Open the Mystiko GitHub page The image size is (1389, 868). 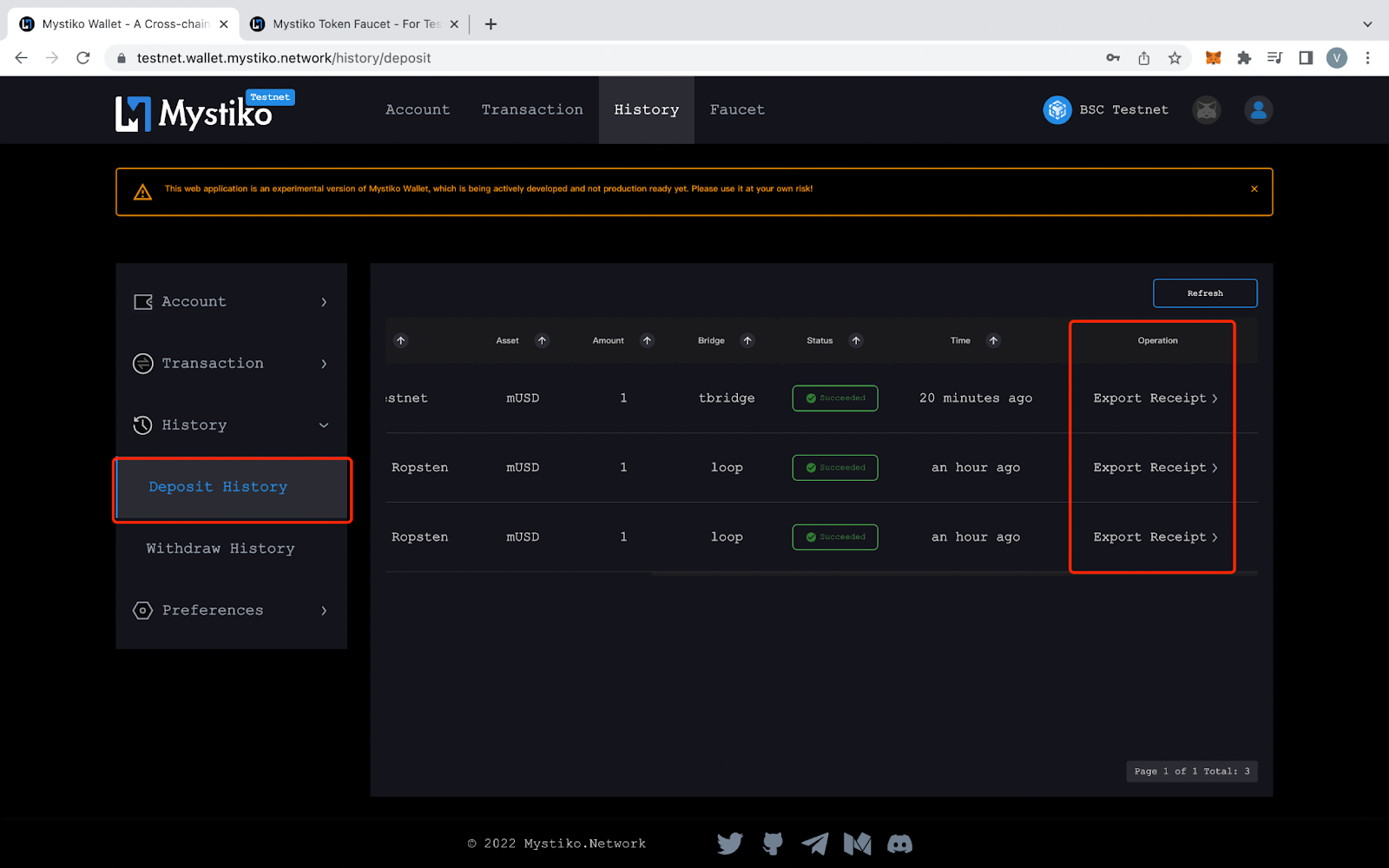[773, 844]
